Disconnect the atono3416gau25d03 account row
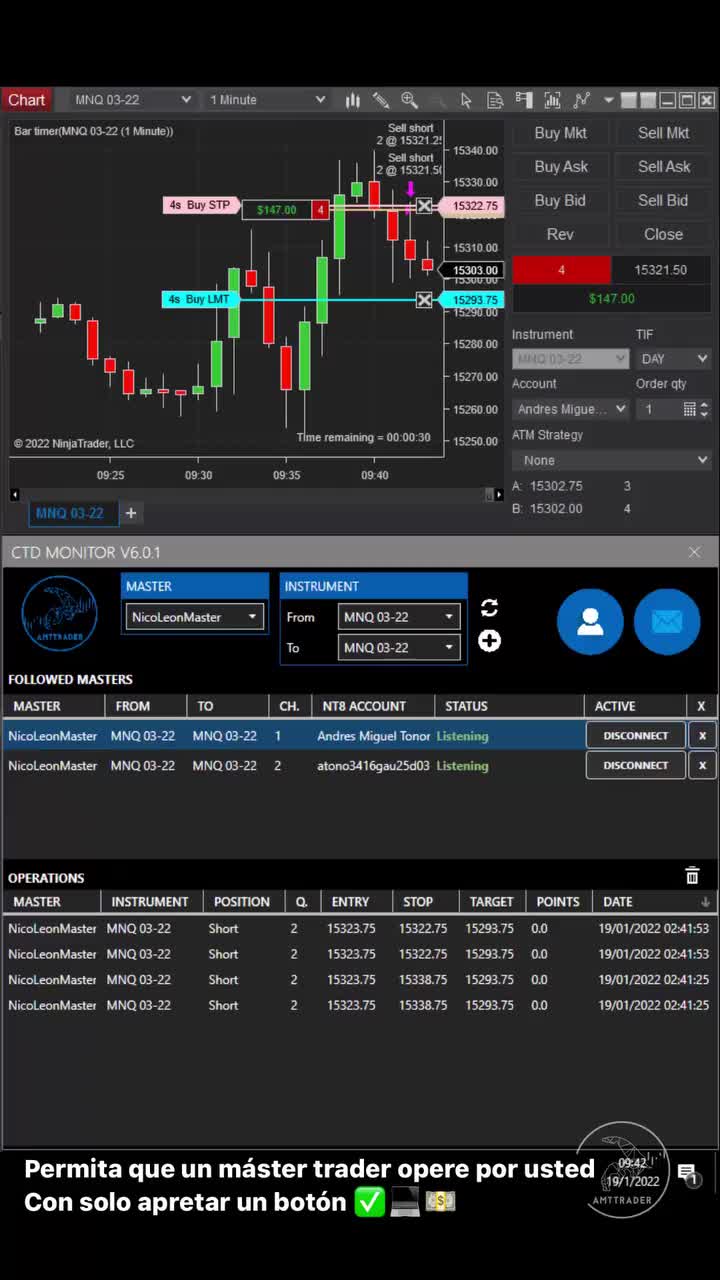 click(x=636, y=765)
